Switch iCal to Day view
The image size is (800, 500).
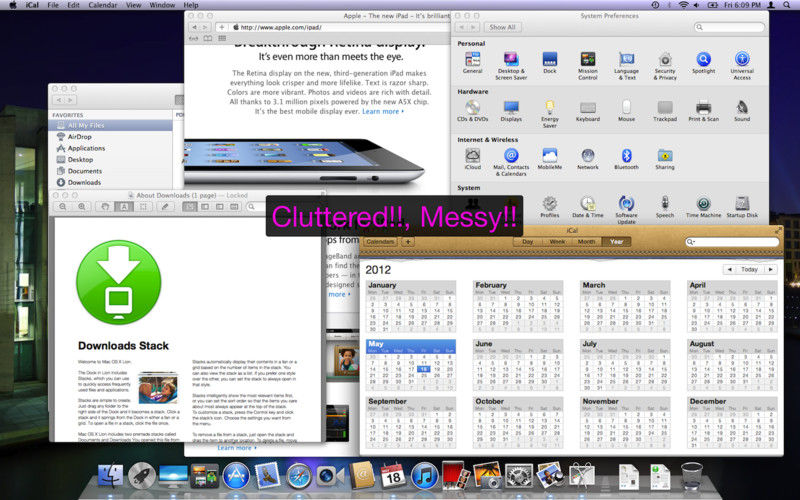[528, 241]
